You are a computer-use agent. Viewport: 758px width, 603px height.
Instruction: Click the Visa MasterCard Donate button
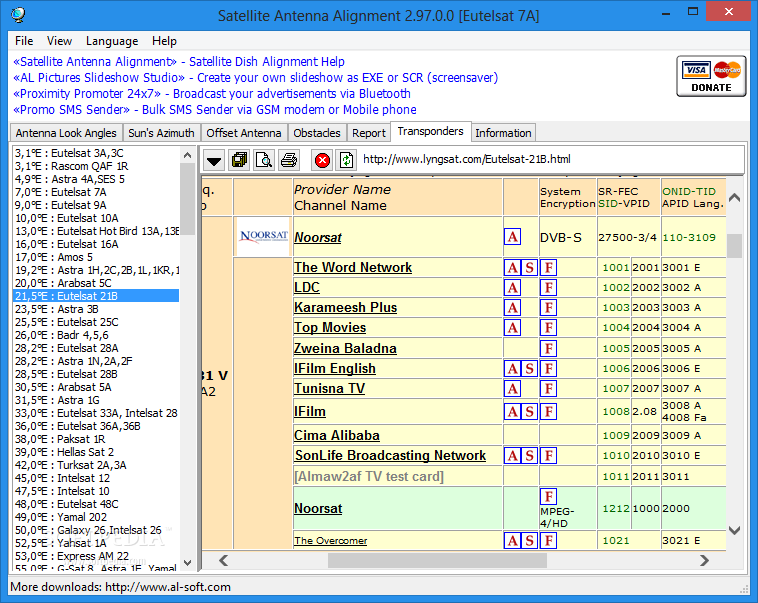coord(711,76)
